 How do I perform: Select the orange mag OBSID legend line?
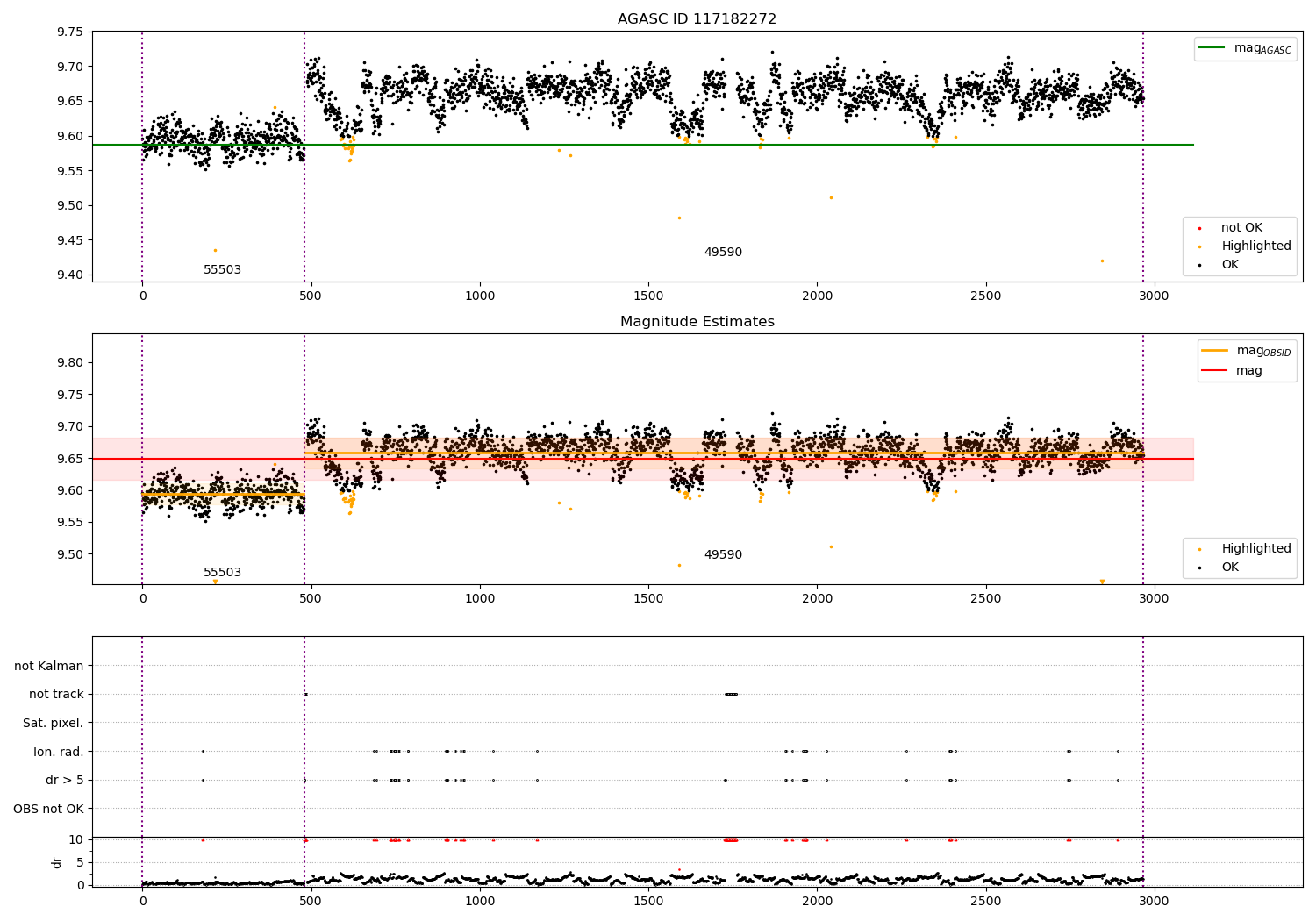pyautogui.click(x=1215, y=351)
